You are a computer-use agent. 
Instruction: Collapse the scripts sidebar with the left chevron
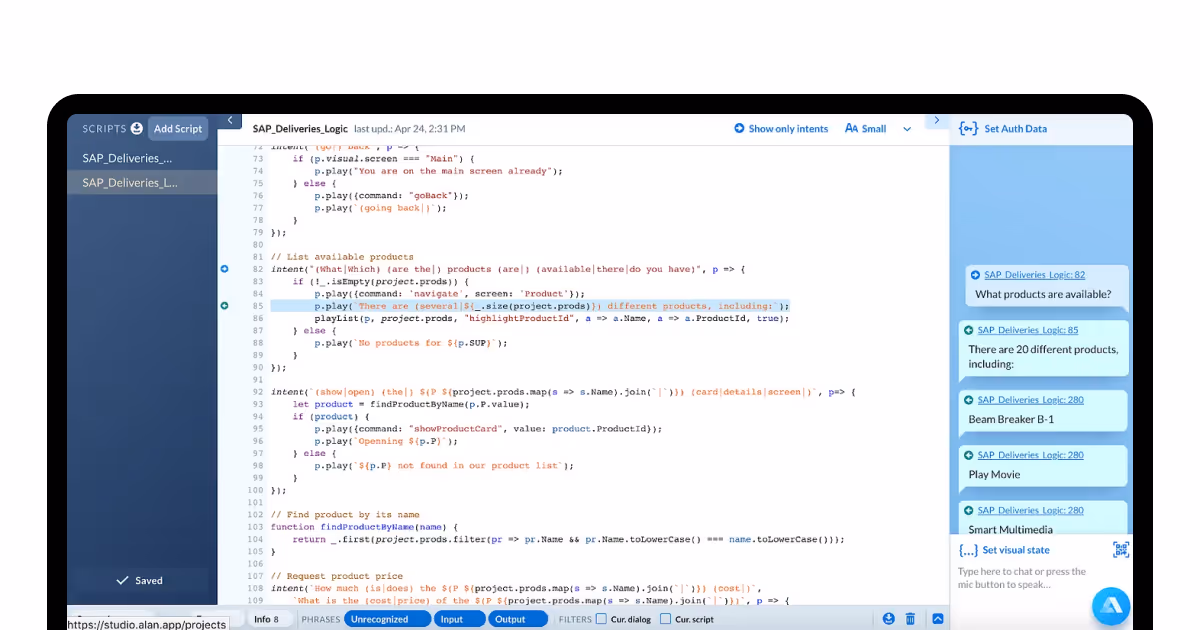[230, 121]
